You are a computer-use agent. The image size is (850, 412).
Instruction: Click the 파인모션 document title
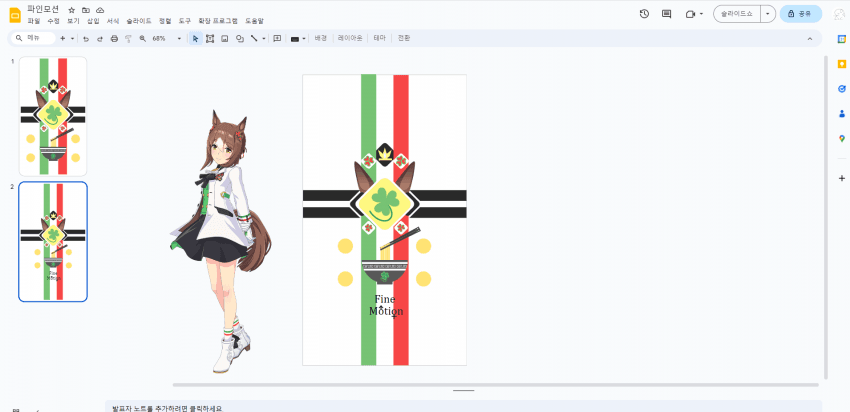click(x=44, y=9)
